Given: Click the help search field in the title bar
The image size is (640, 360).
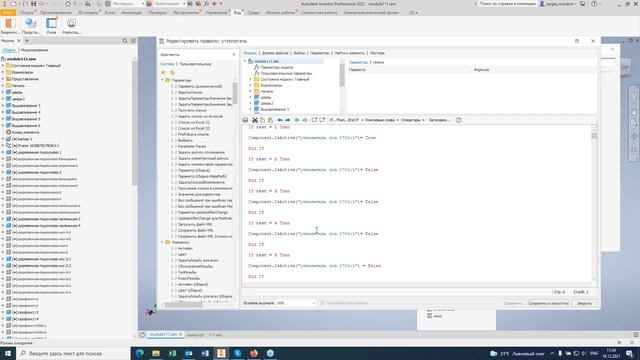Looking at the screenshot, I should (507, 4).
